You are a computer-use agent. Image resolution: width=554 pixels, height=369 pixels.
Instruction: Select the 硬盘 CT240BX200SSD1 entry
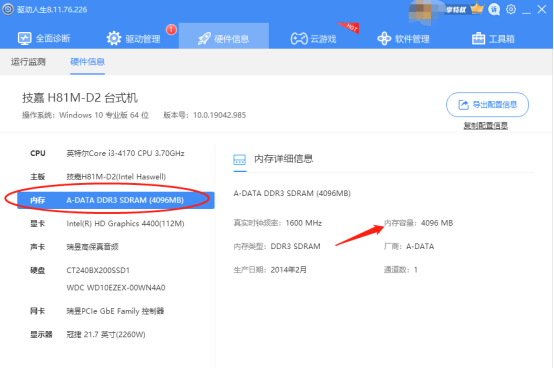point(98,270)
